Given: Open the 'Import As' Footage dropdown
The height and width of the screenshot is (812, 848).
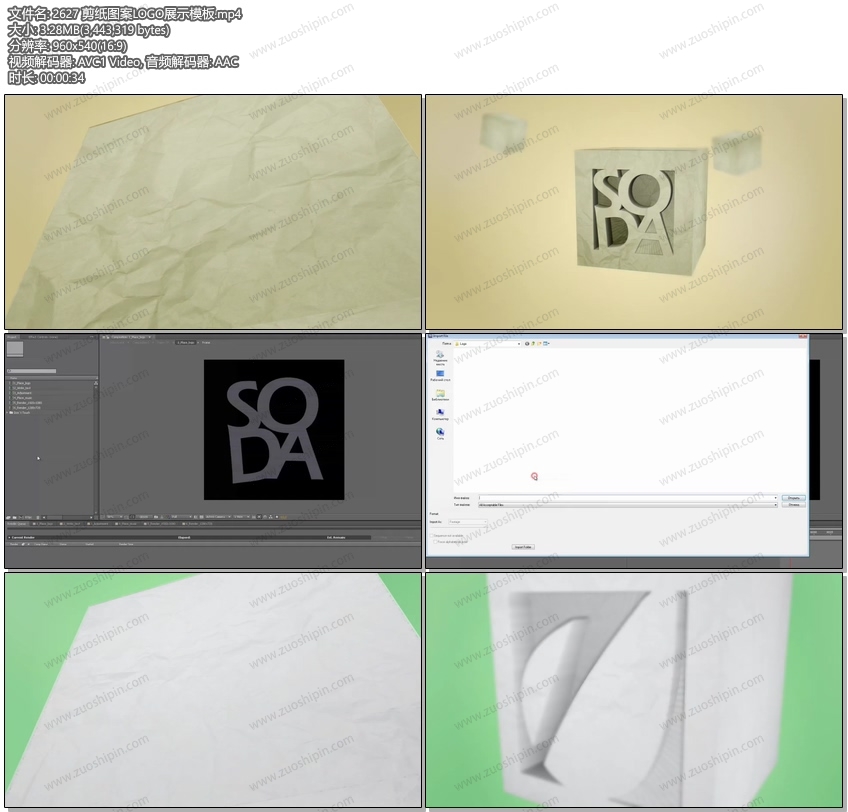Looking at the screenshot, I should (468, 521).
